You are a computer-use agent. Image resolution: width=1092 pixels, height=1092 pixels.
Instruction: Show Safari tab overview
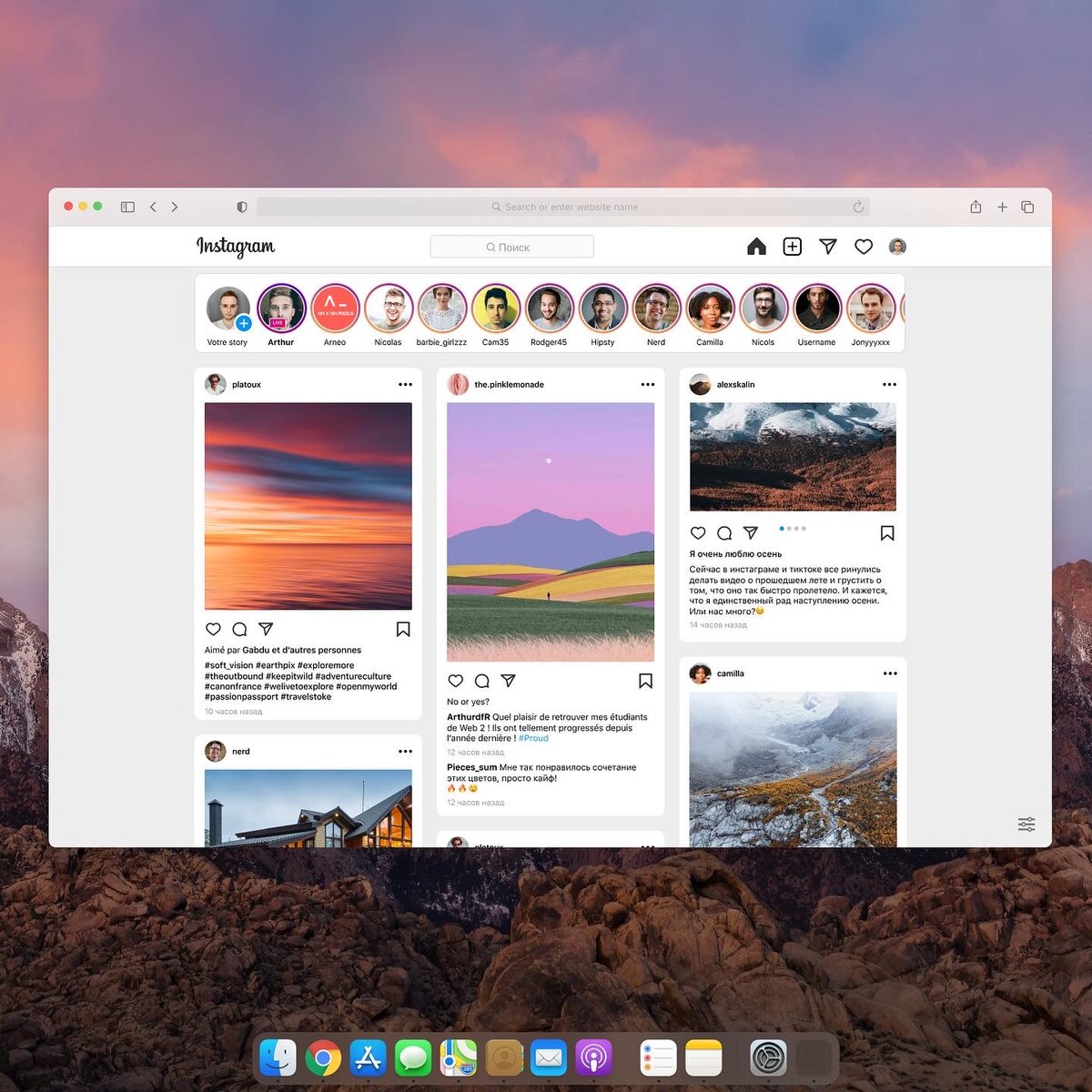click(x=1027, y=207)
